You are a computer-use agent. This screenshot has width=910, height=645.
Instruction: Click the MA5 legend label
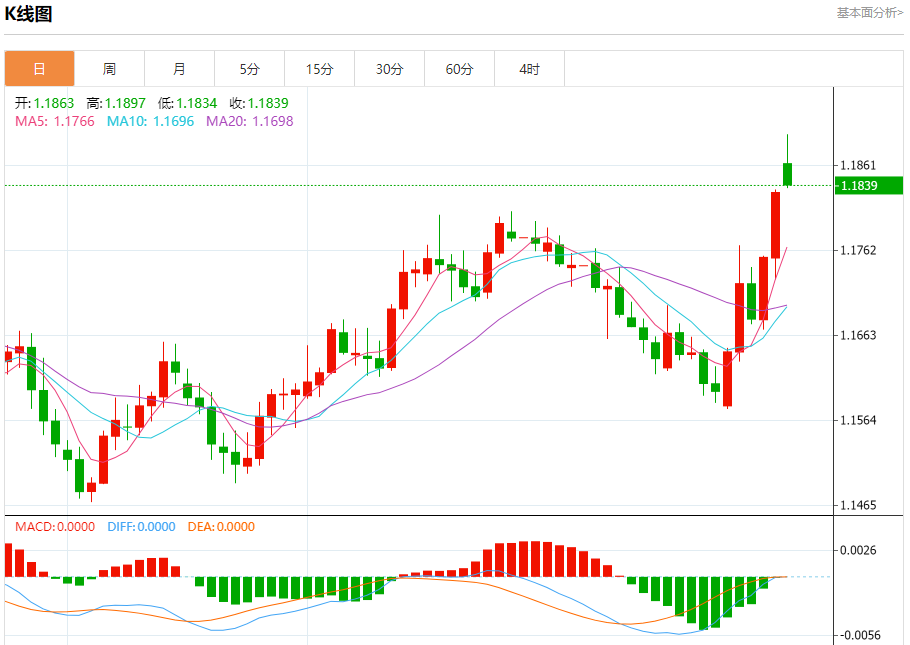click(54, 121)
